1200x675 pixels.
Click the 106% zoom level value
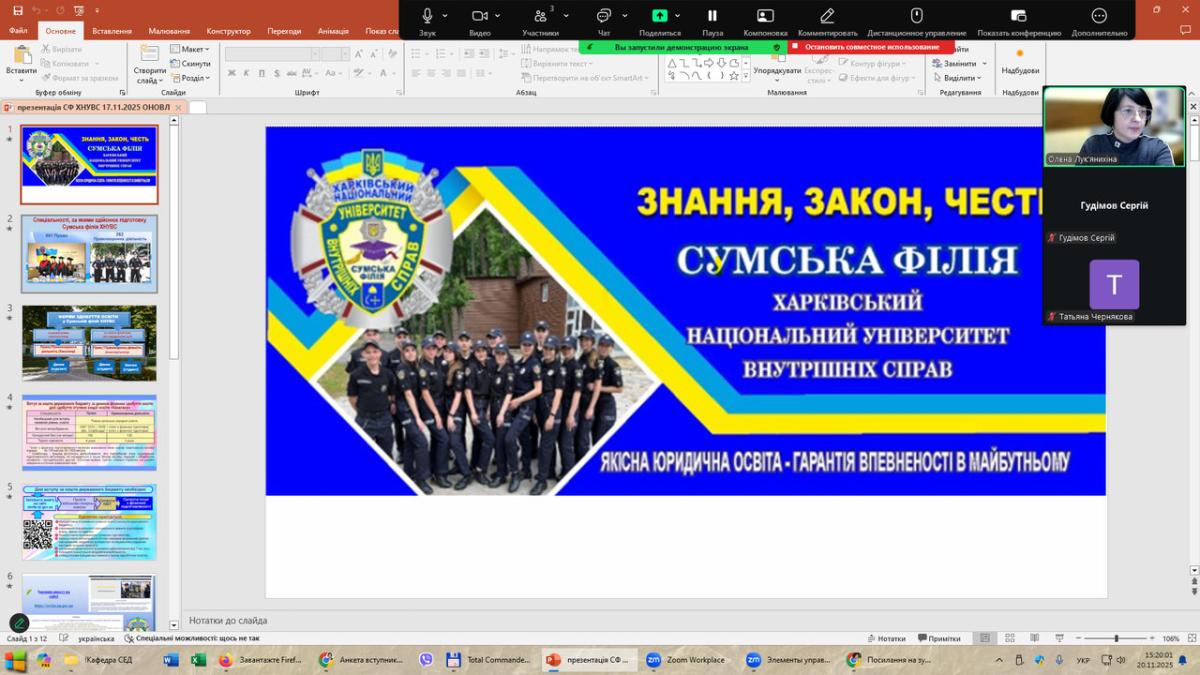tap(1171, 638)
